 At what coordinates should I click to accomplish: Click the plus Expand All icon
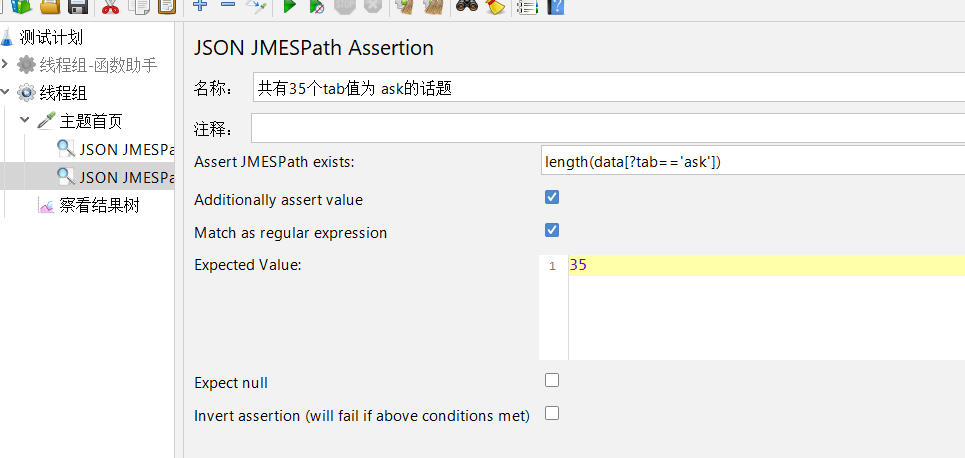200,5
